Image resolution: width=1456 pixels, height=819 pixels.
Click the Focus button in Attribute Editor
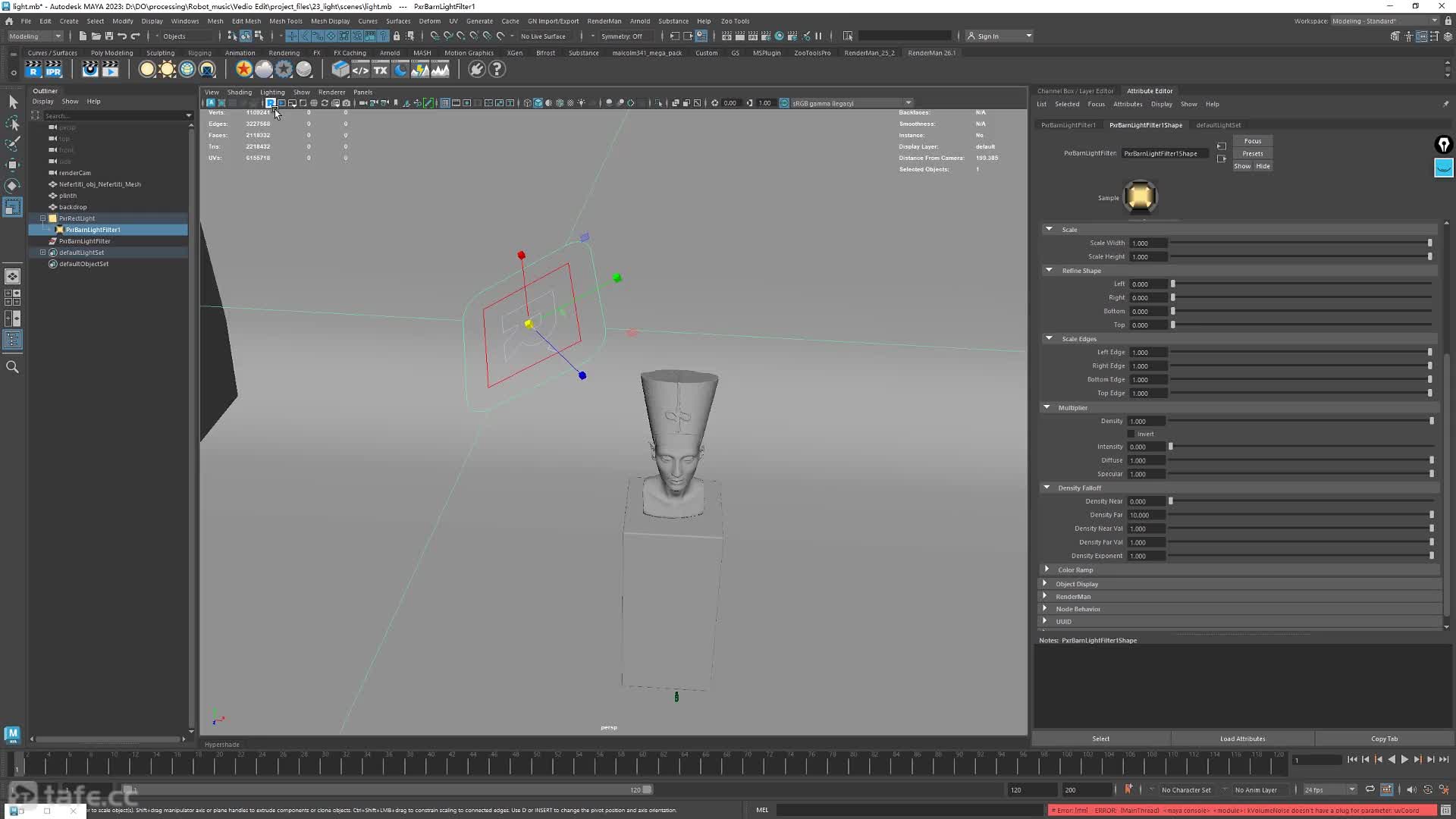click(x=1253, y=141)
